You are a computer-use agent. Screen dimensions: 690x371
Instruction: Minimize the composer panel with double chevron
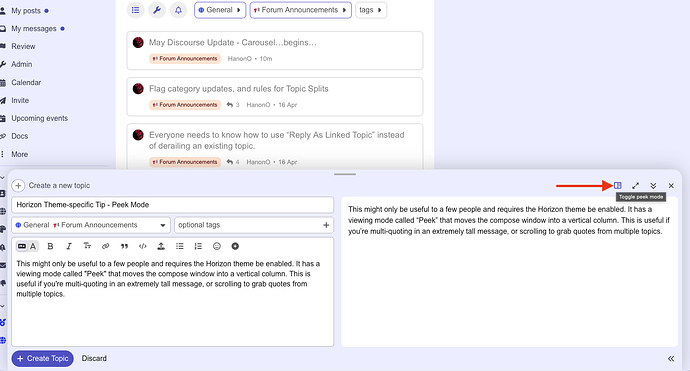[653, 186]
